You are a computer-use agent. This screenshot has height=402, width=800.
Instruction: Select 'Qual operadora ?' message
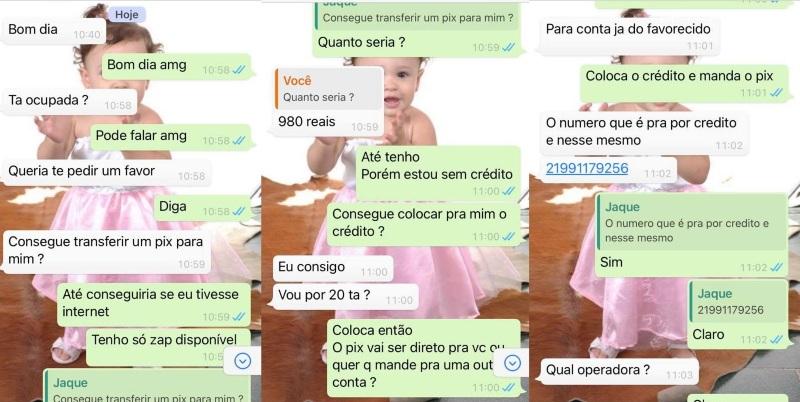click(x=619, y=371)
